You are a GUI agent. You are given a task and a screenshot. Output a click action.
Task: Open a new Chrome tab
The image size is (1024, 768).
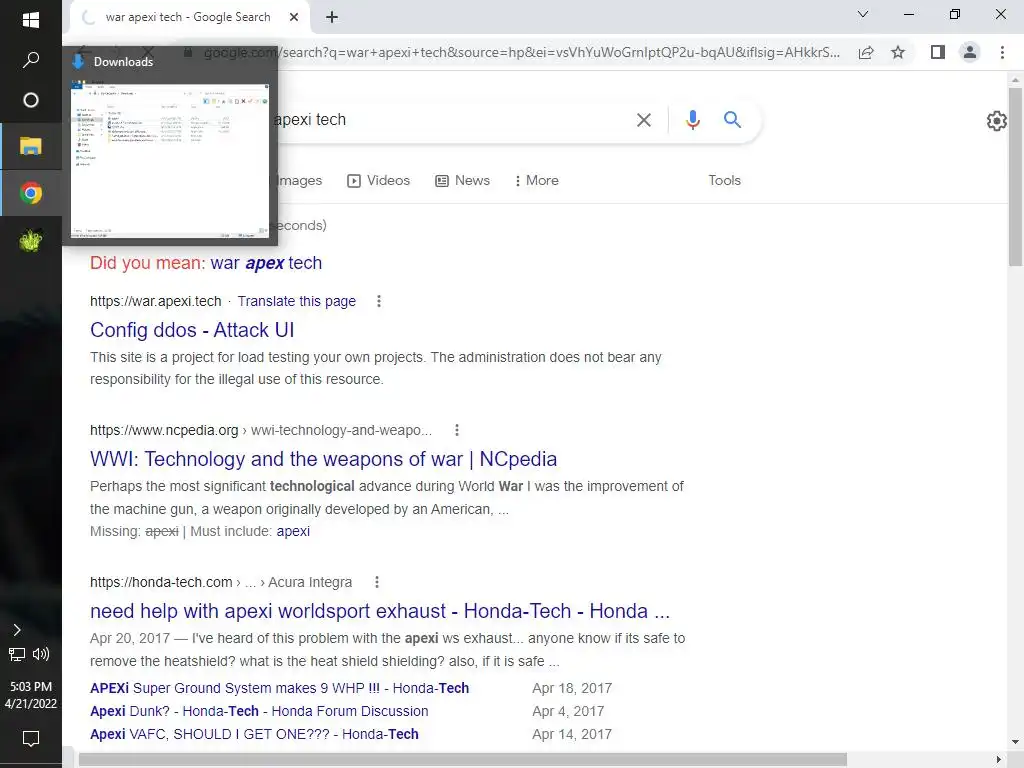click(332, 17)
